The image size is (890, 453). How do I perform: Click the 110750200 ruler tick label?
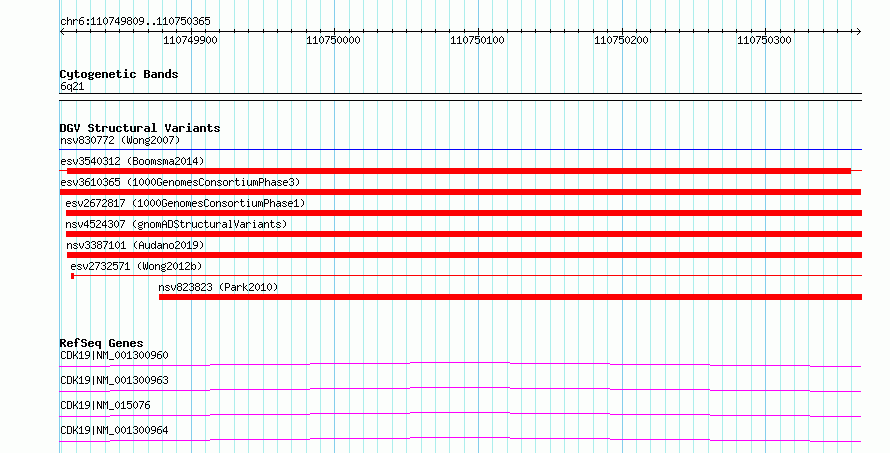coord(621,40)
